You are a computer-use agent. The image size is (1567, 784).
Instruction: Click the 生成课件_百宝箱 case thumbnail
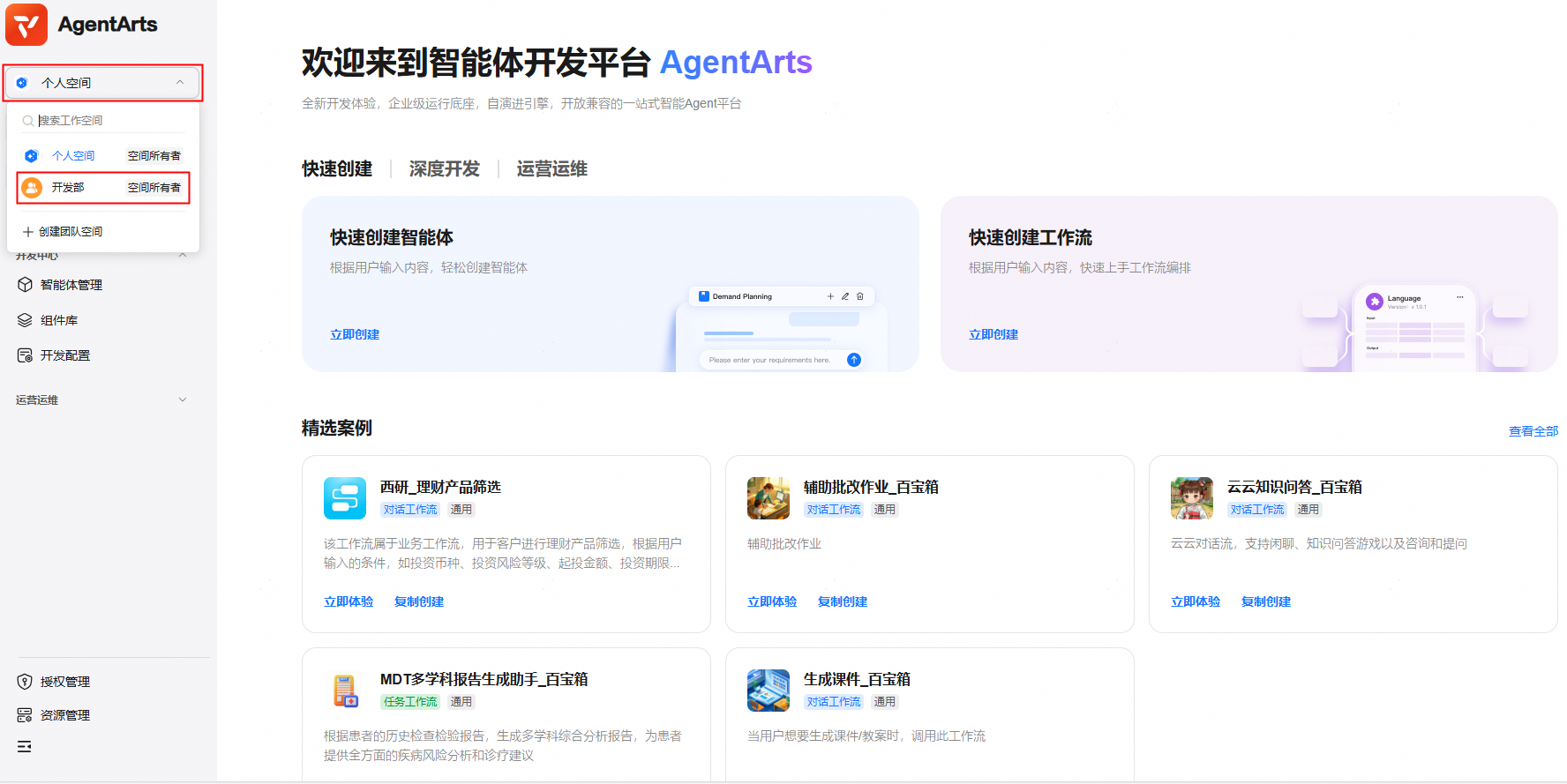coord(769,691)
